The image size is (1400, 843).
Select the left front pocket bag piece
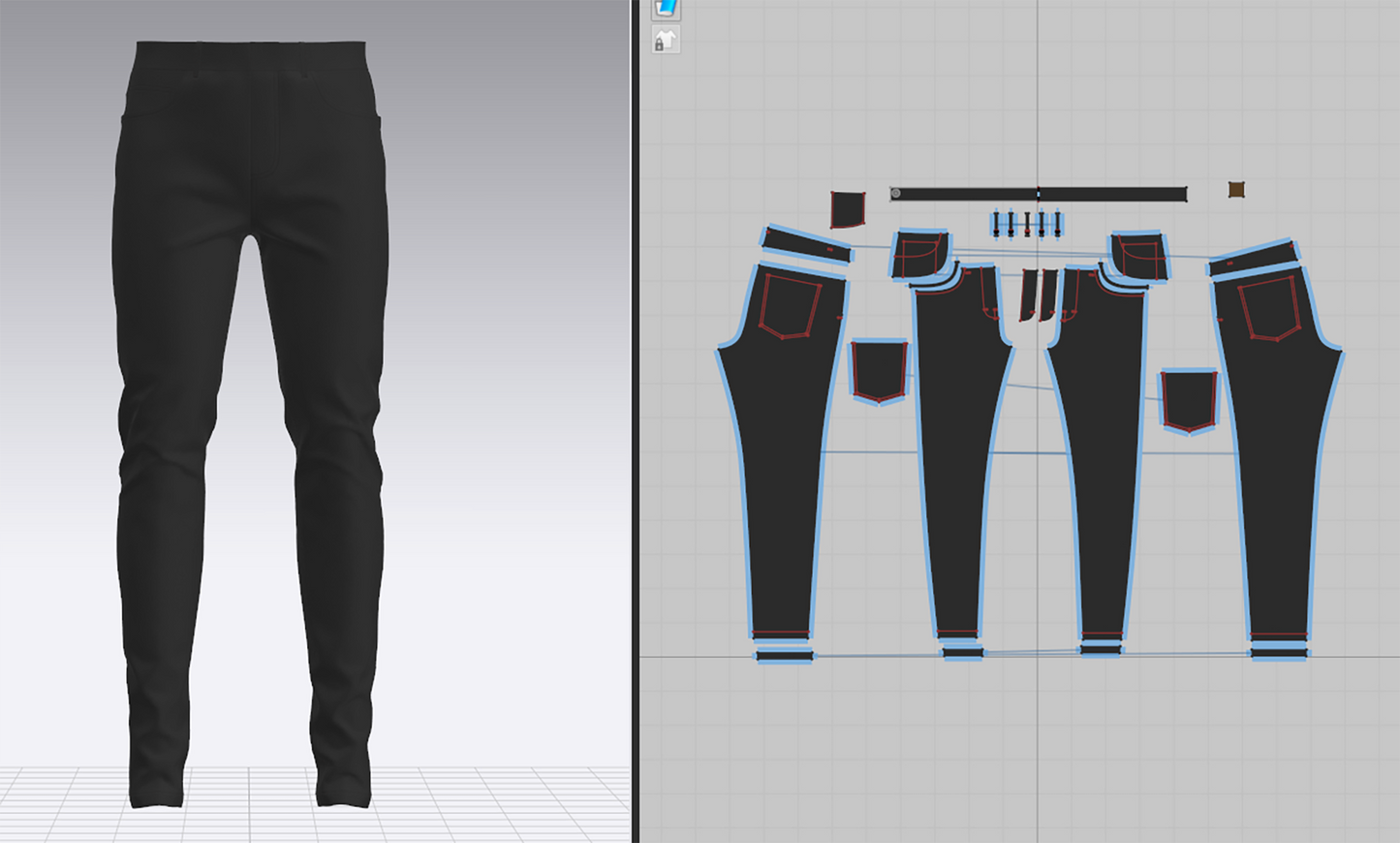(x=919, y=255)
